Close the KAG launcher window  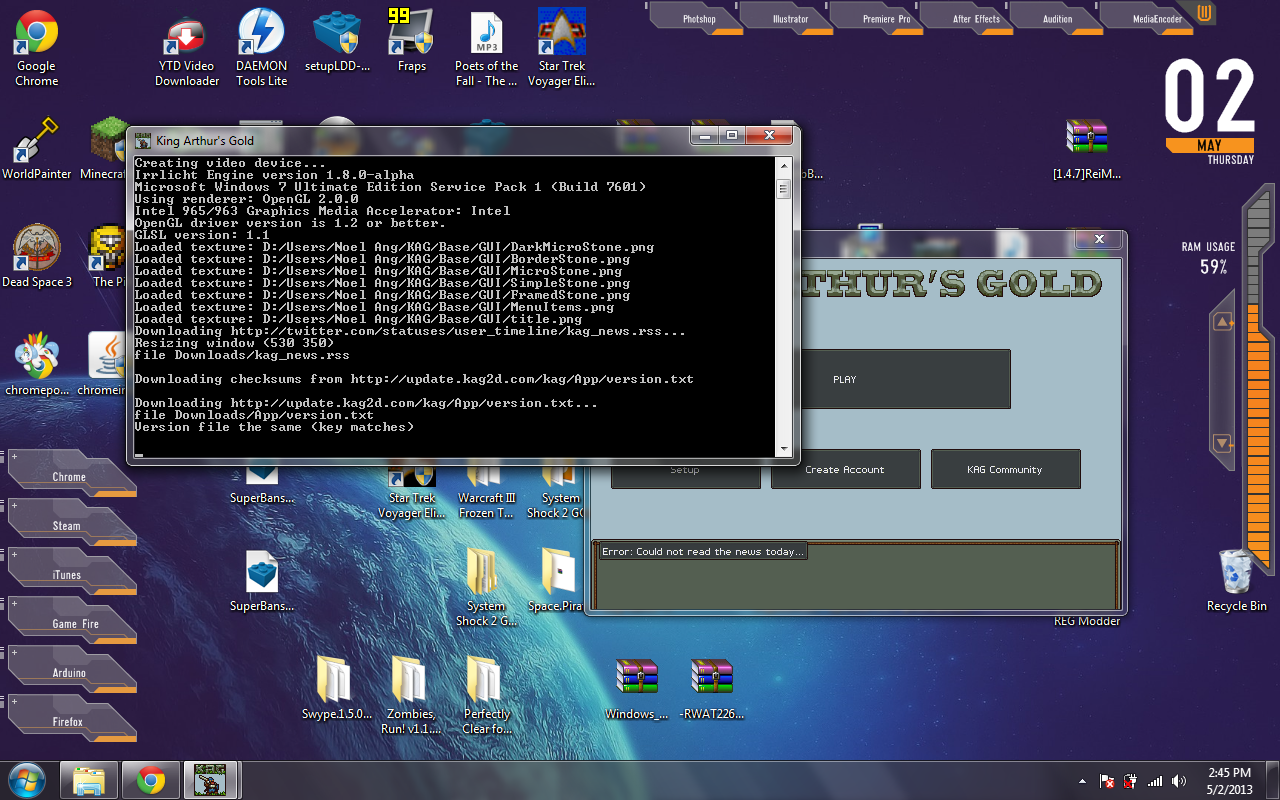(x=1098, y=239)
